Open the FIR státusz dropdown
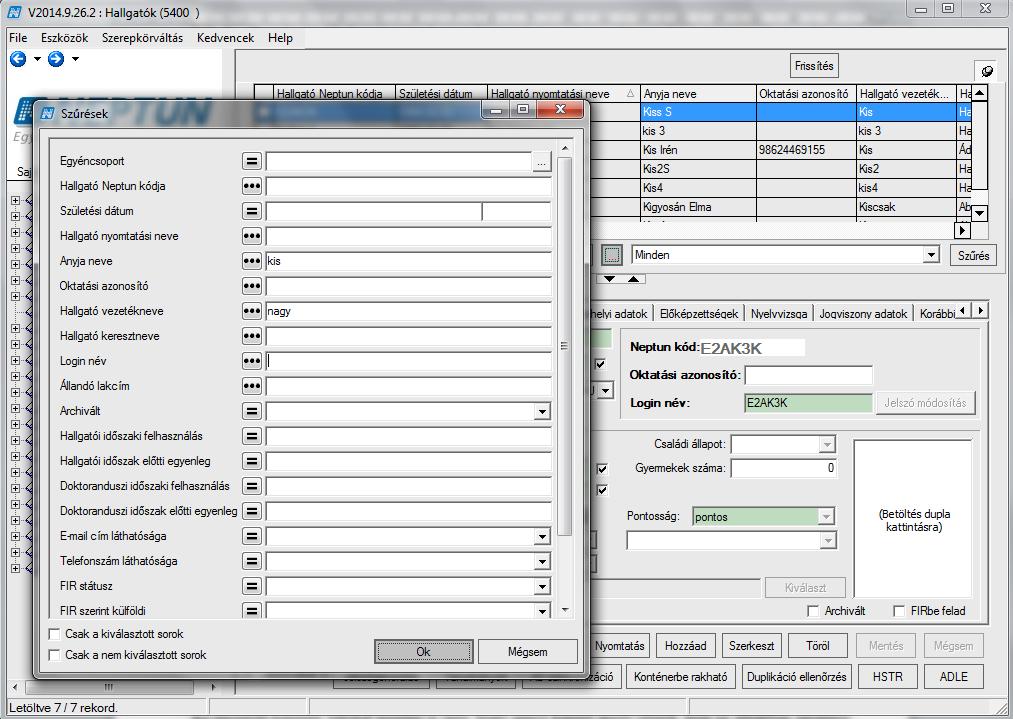 tap(542, 587)
